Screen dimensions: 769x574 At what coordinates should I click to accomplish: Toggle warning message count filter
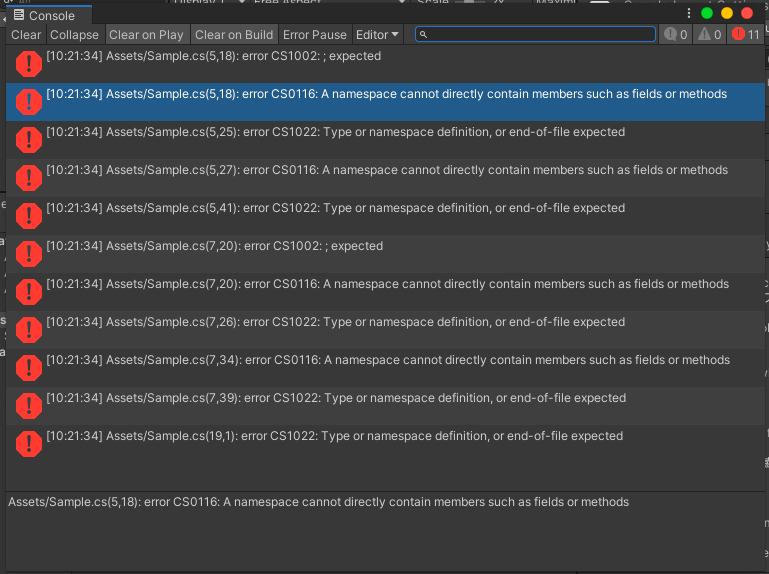click(x=710, y=35)
